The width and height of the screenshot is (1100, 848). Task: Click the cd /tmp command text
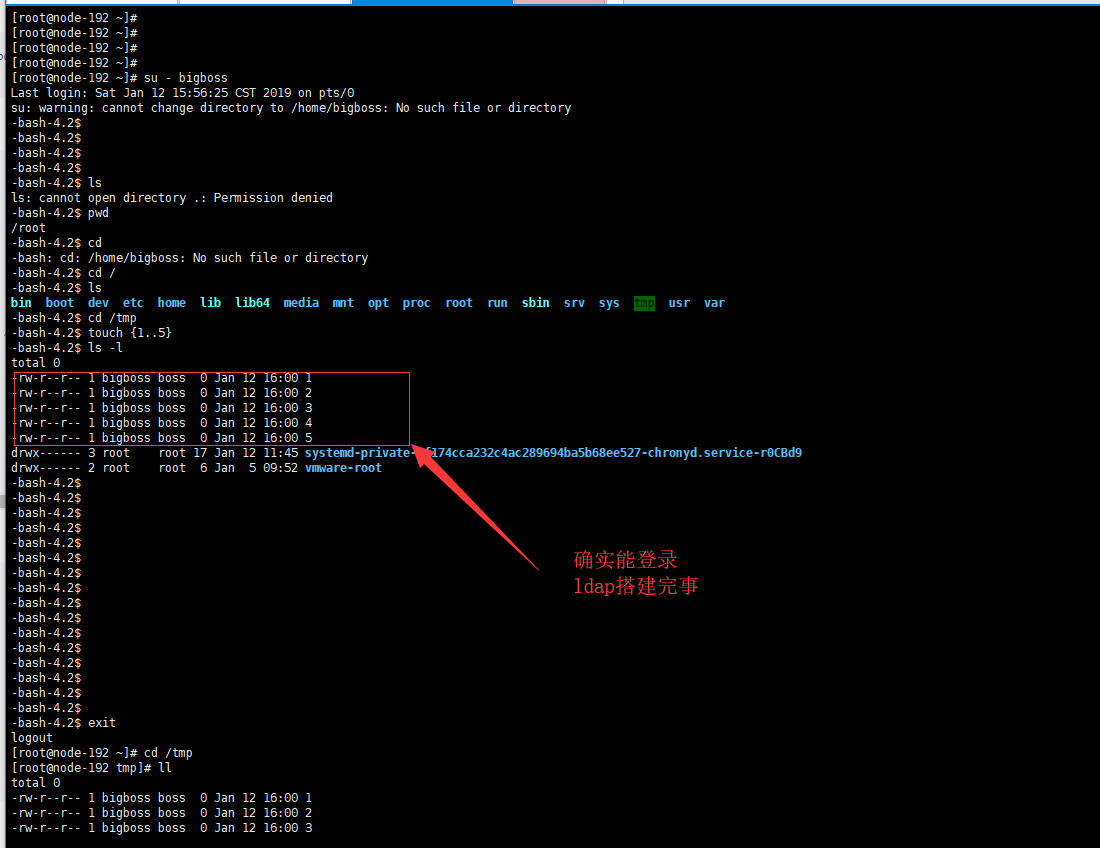111,317
